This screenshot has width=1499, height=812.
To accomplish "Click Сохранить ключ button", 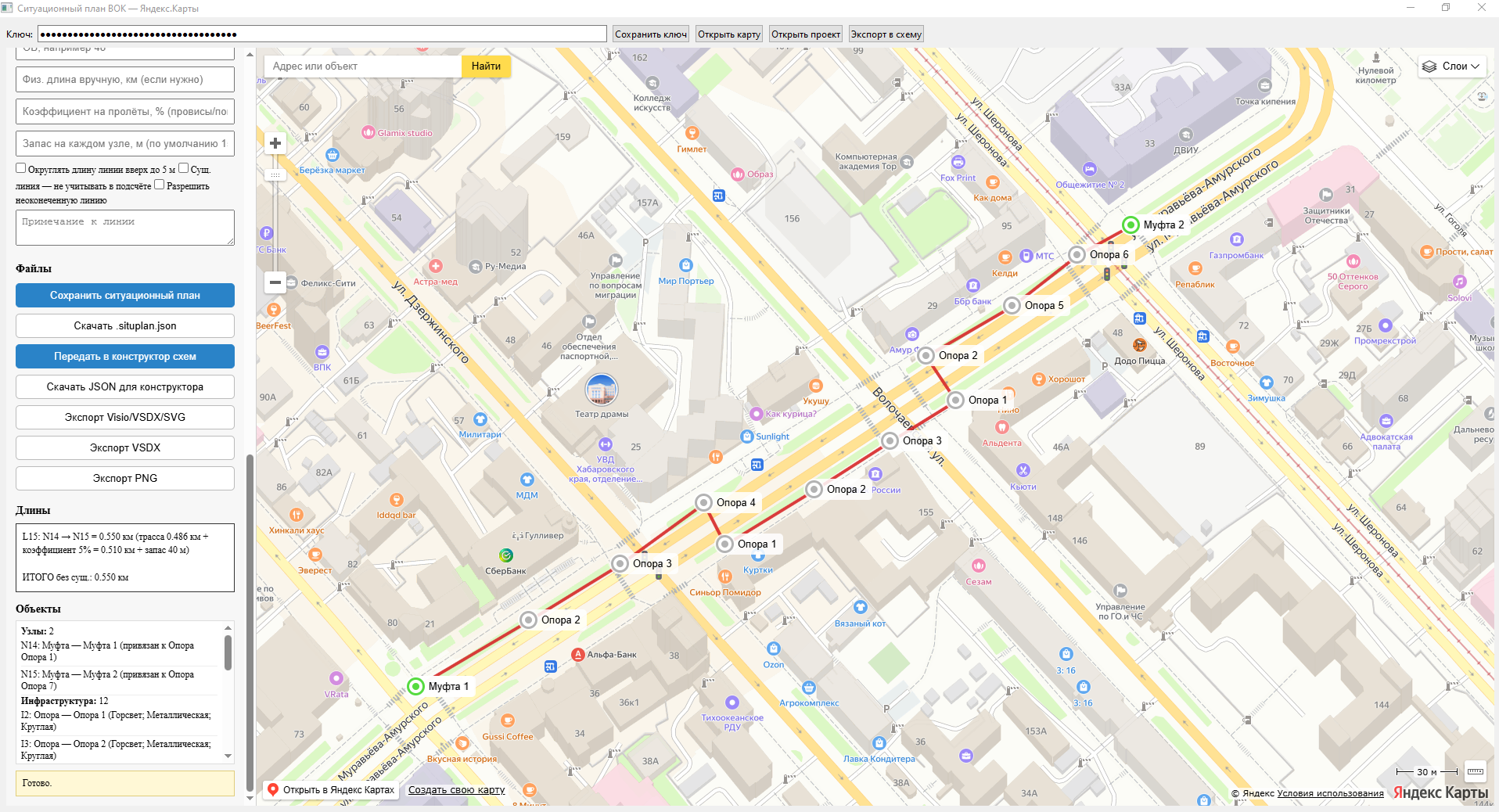I will [651, 34].
